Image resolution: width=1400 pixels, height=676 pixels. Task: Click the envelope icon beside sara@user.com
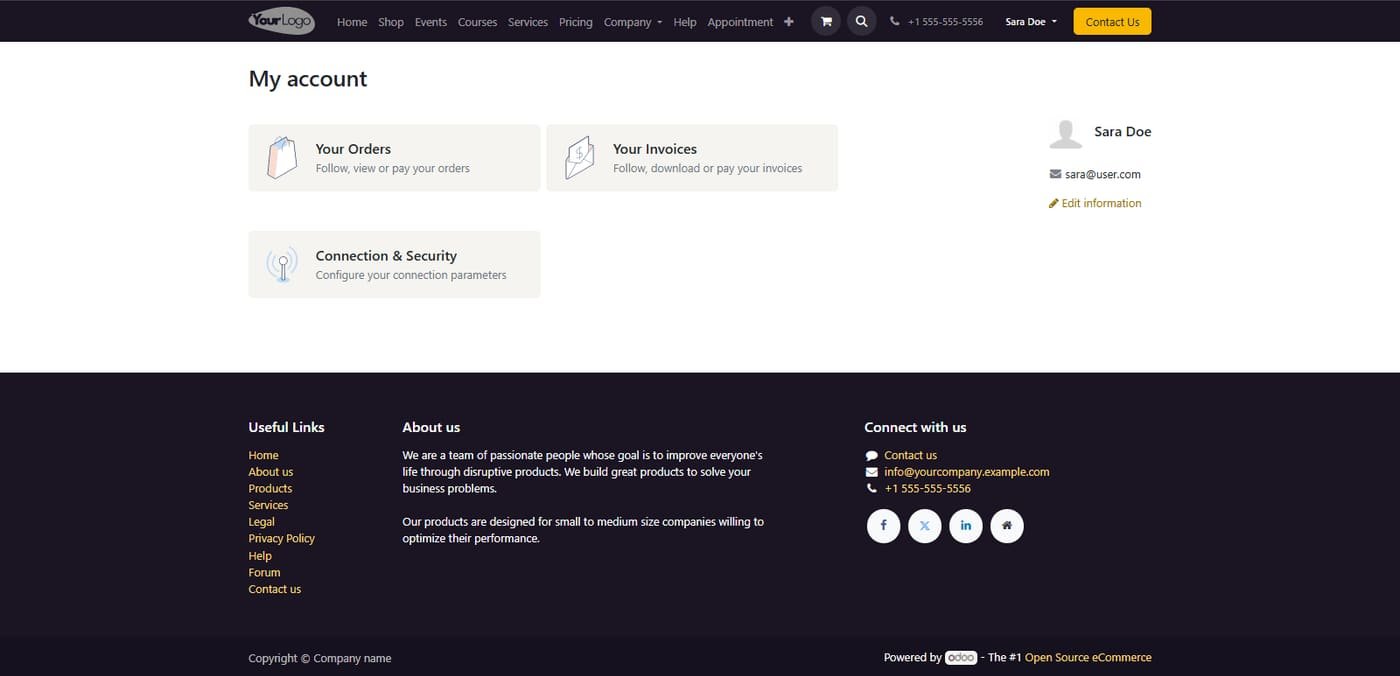[1055, 174]
